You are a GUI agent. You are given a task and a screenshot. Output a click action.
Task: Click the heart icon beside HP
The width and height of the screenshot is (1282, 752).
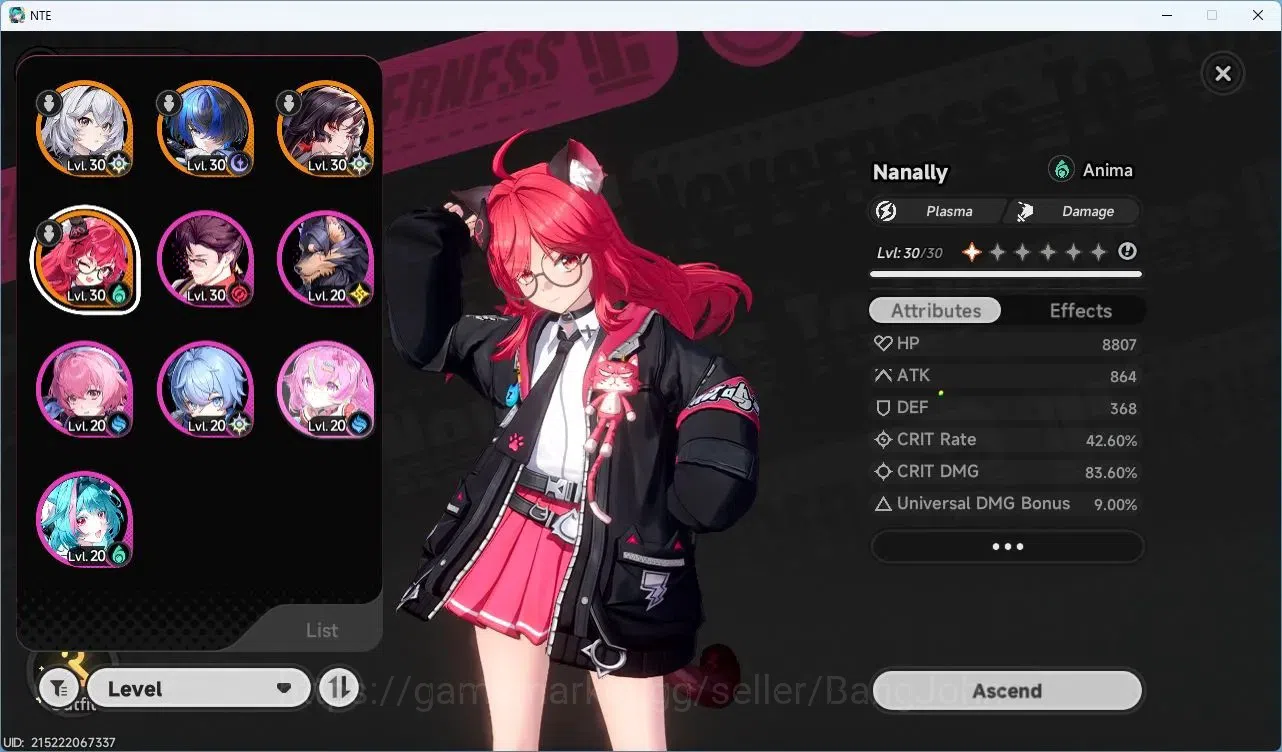pos(883,343)
